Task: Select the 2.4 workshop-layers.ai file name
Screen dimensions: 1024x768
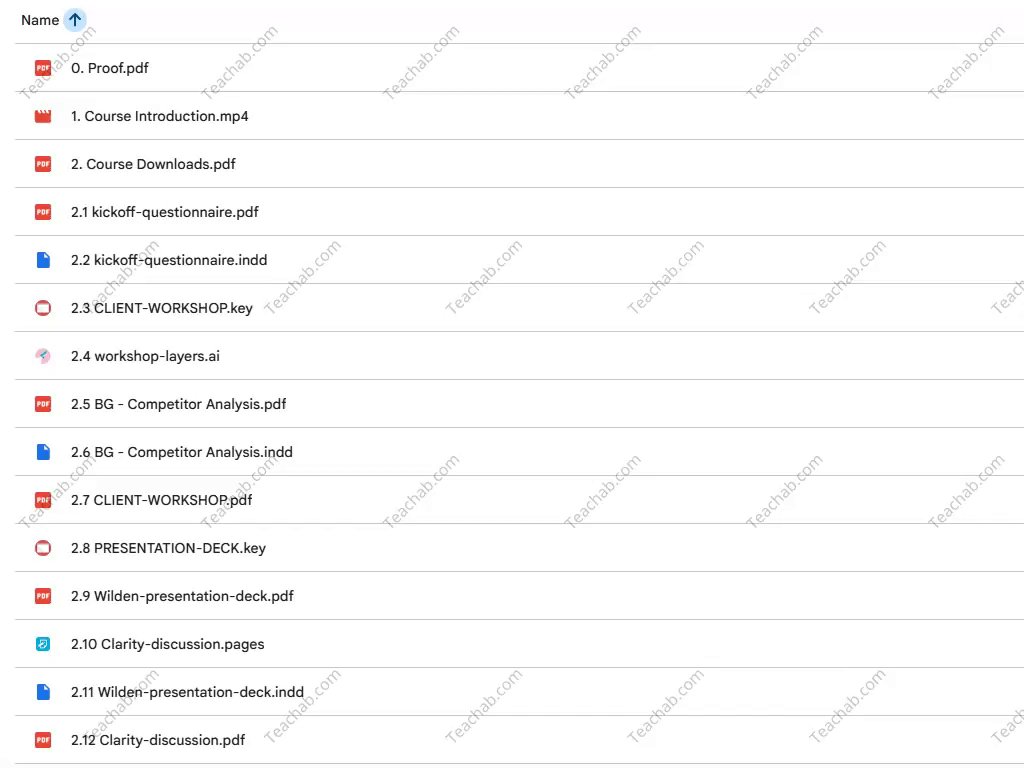Action: (145, 356)
